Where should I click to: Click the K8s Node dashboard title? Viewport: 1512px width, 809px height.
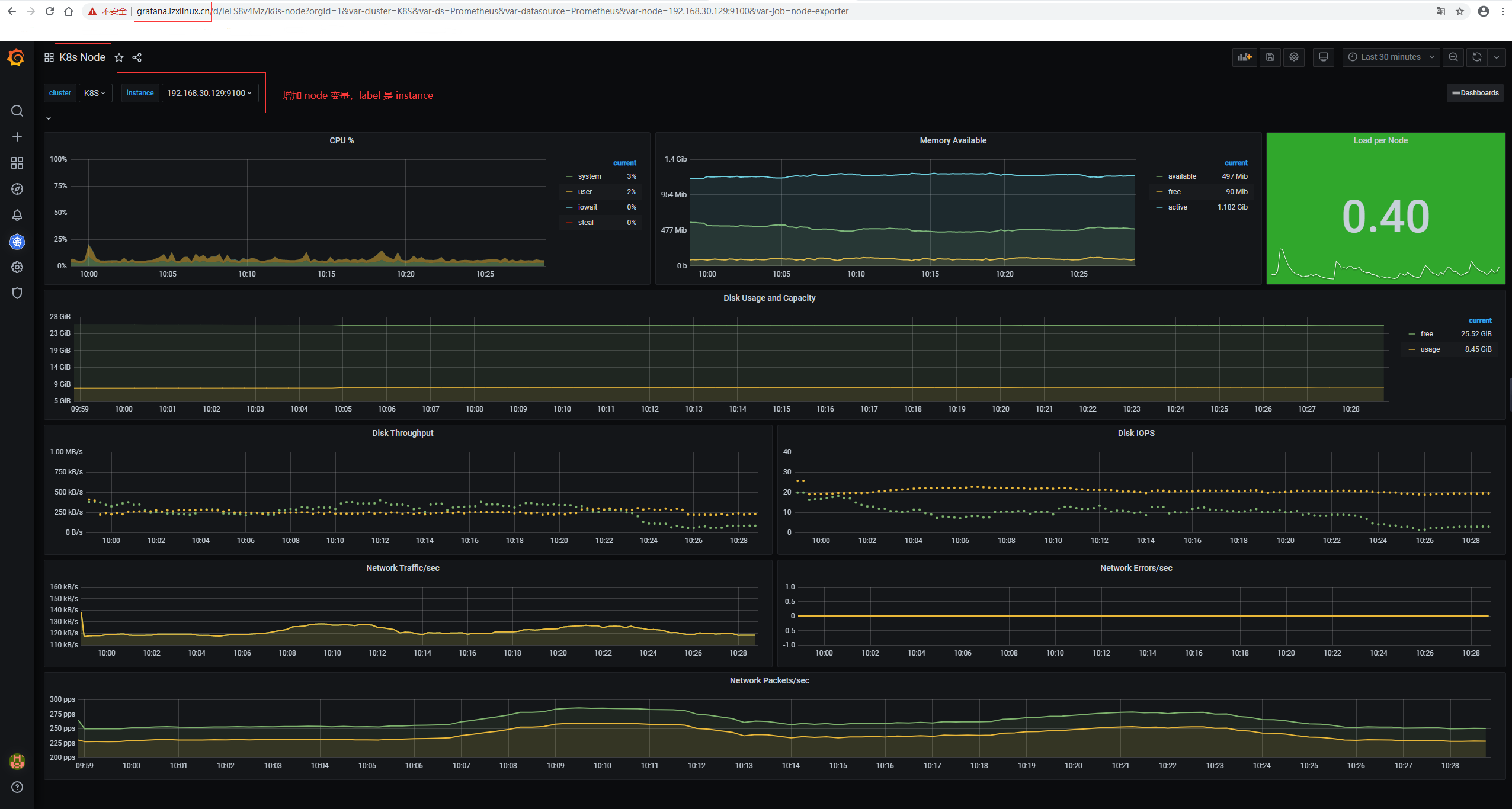82,57
